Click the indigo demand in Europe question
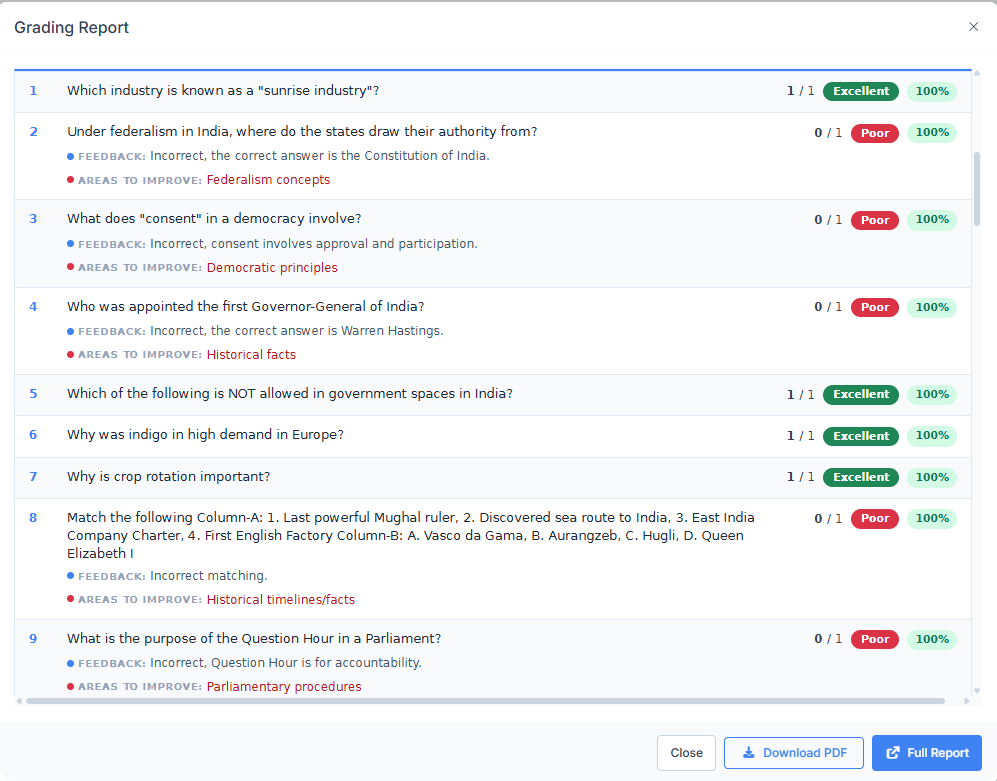Screen dimensions: 997x781 pyautogui.click(x=205, y=435)
